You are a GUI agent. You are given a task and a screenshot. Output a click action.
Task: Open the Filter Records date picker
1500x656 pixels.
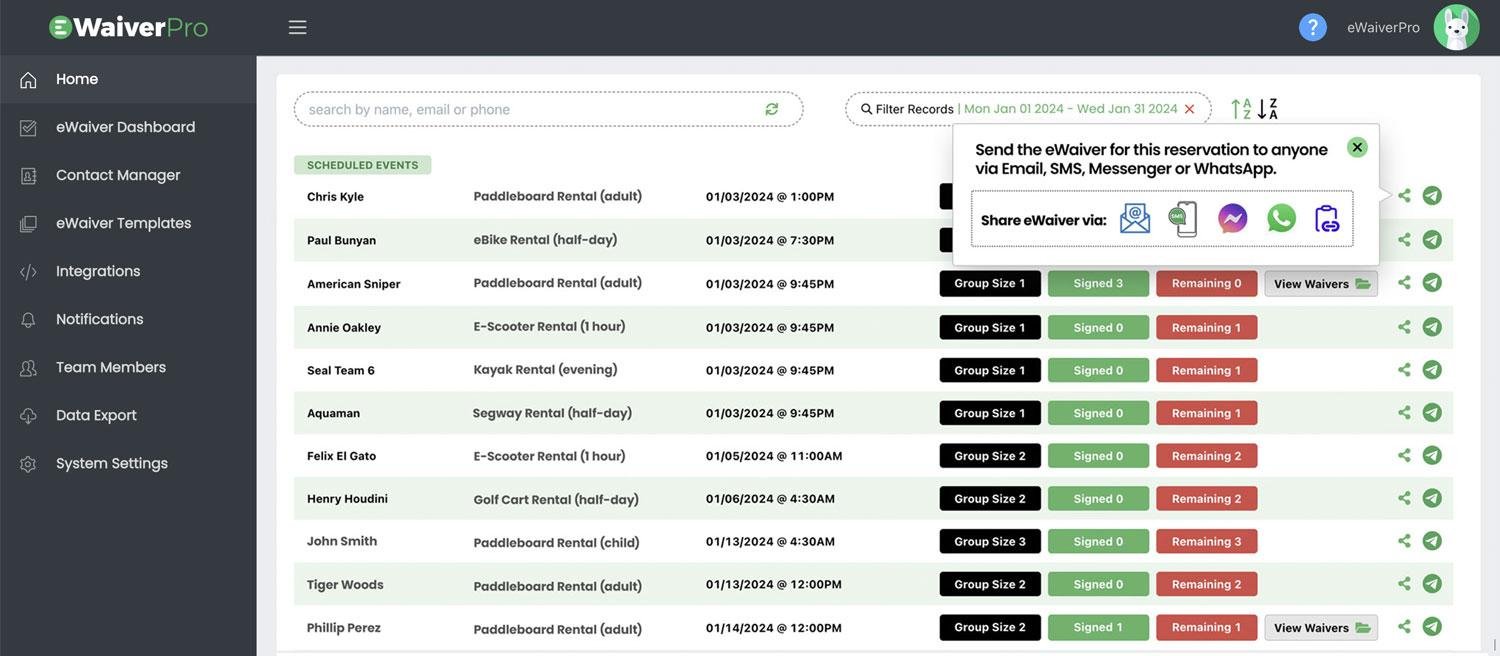point(907,109)
